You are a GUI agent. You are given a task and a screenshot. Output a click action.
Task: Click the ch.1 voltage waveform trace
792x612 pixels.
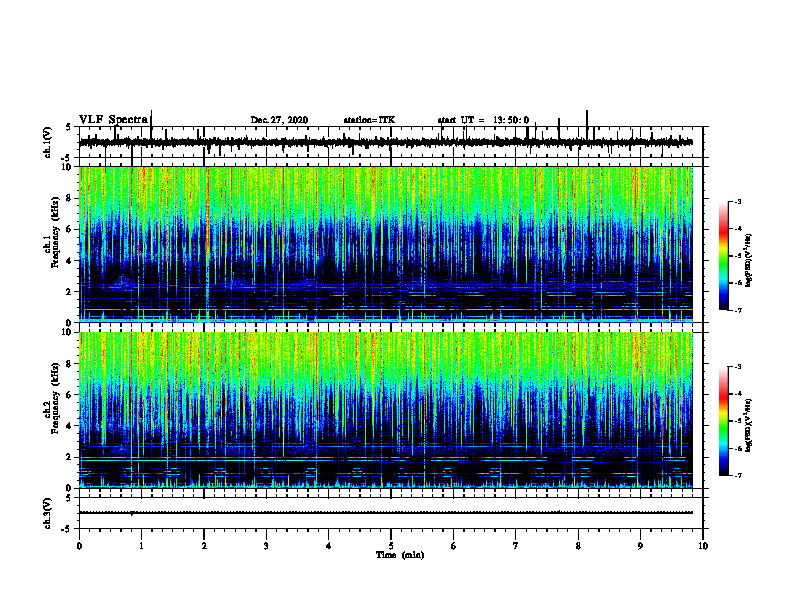point(385,142)
